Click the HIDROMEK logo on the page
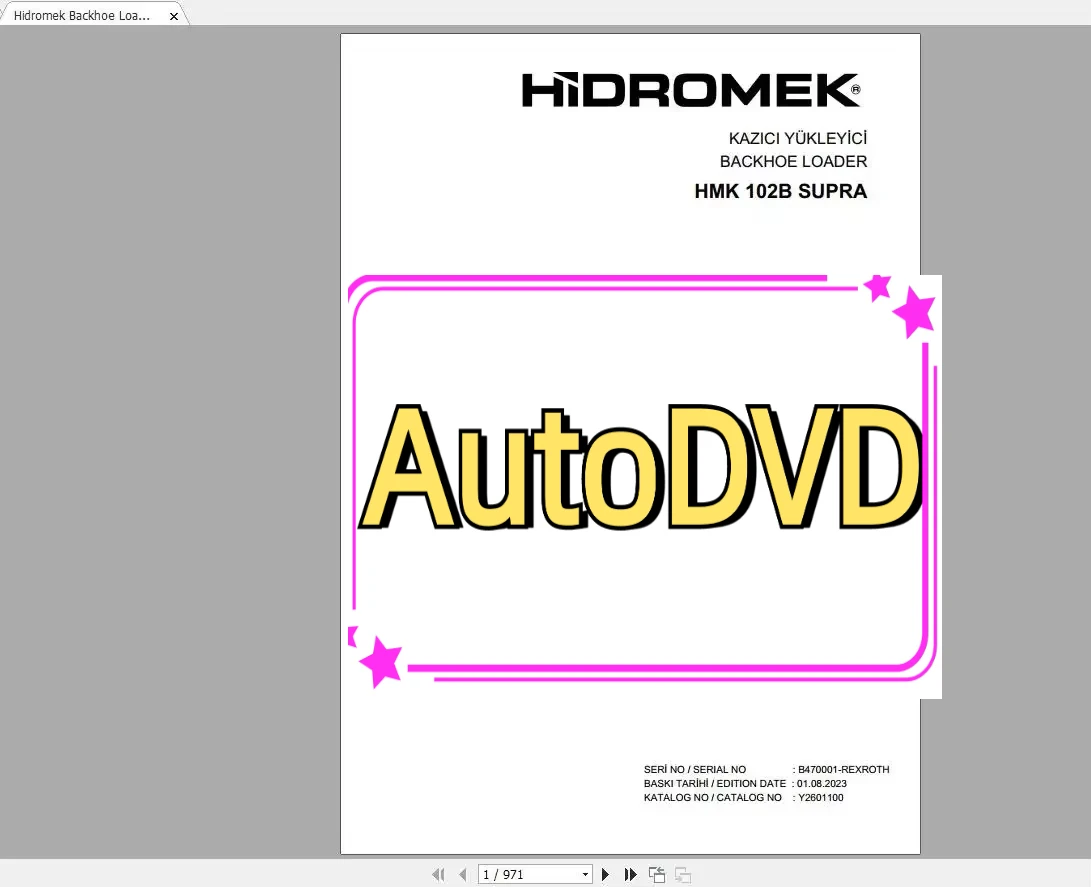1091x887 pixels. (x=692, y=90)
